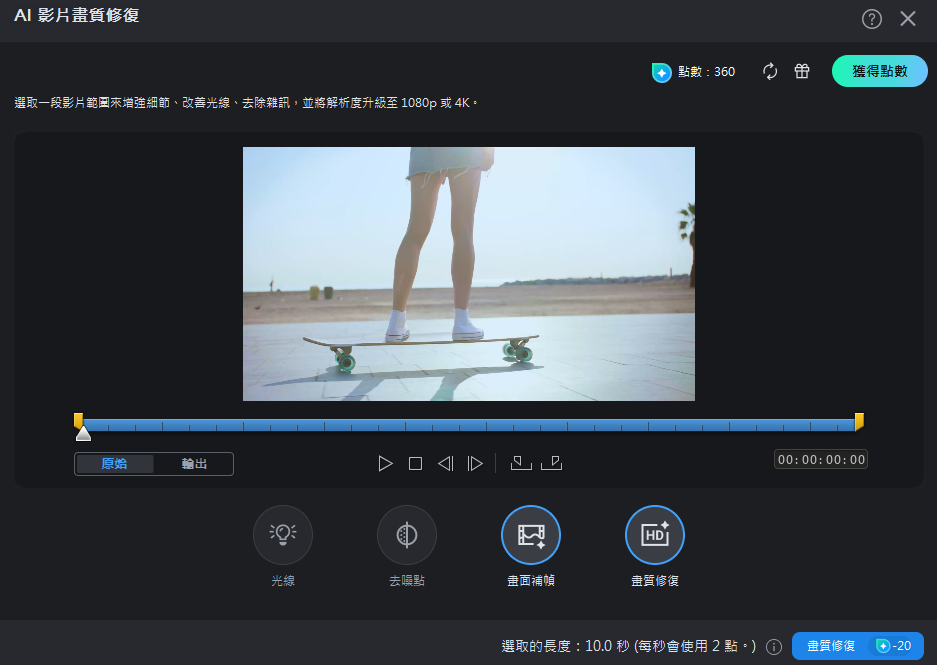Screen dimensions: 937x665
Task: Refresh the 點數 points balance
Action: pos(769,72)
